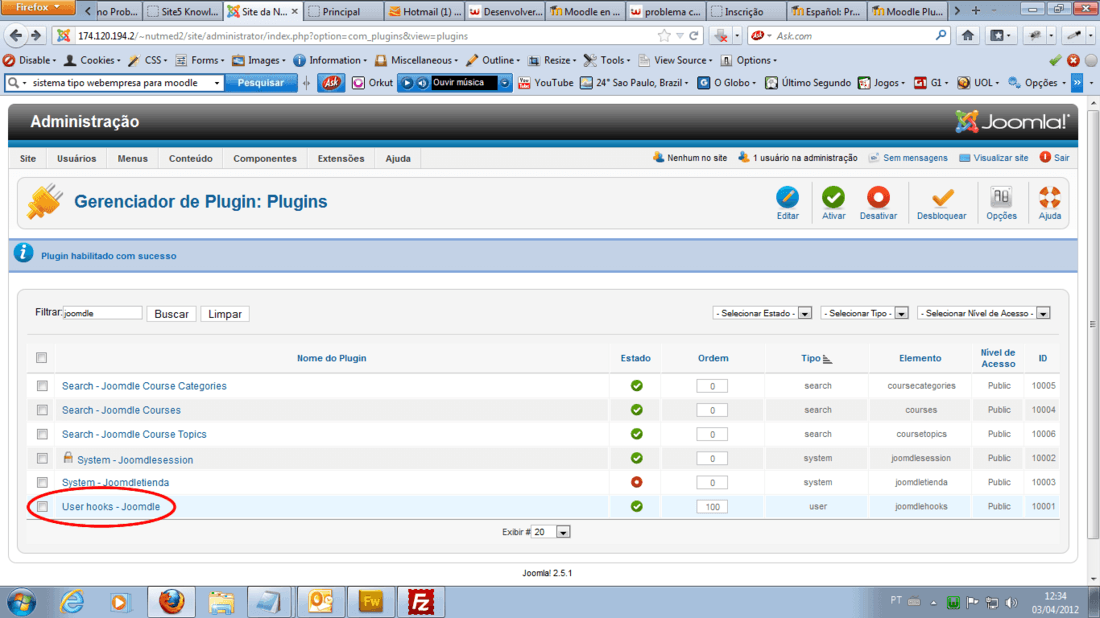Open the Exibir # count dropdown

(551, 532)
